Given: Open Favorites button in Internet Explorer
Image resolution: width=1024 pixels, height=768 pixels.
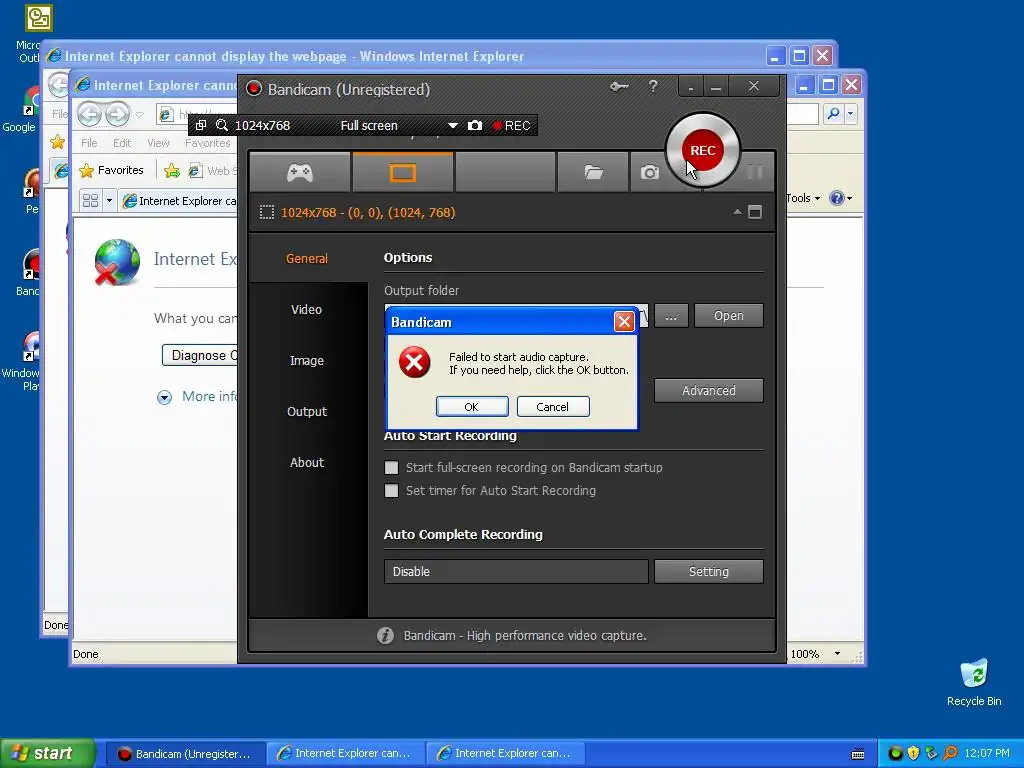Looking at the screenshot, I should pos(111,170).
